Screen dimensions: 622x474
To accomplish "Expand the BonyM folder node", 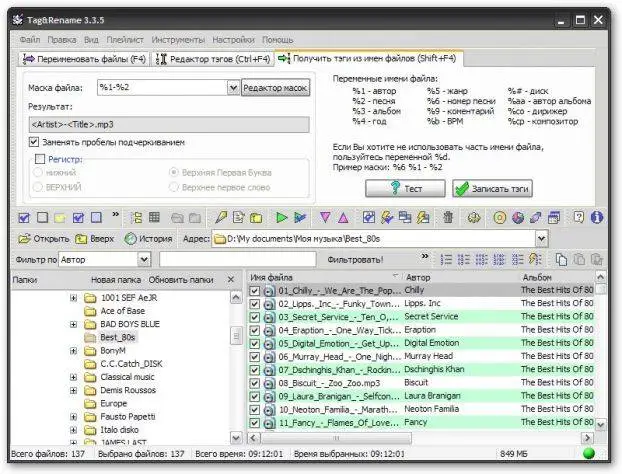I will (73, 351).
